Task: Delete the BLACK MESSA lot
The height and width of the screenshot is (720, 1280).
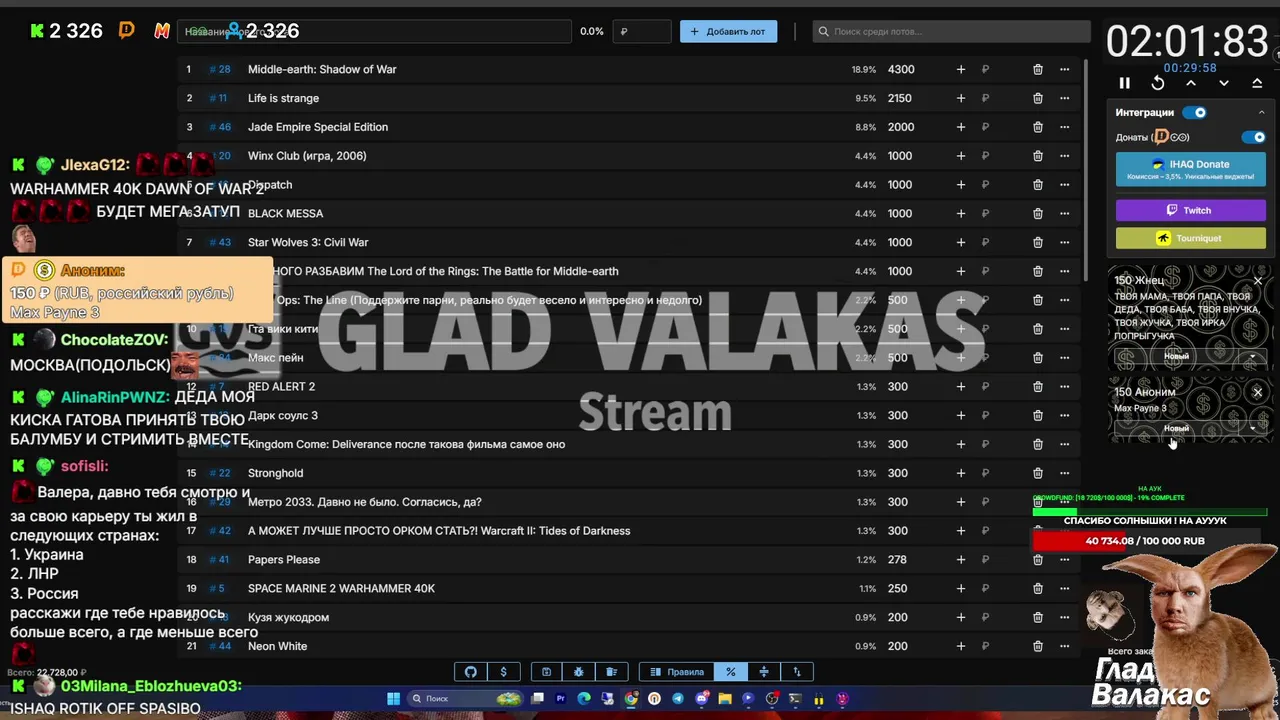Action: point(1038,213)
